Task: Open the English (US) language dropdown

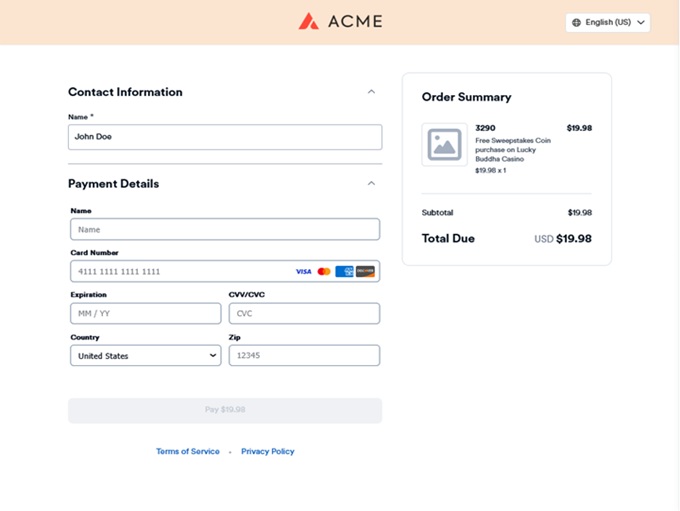Action: (608, 23)
